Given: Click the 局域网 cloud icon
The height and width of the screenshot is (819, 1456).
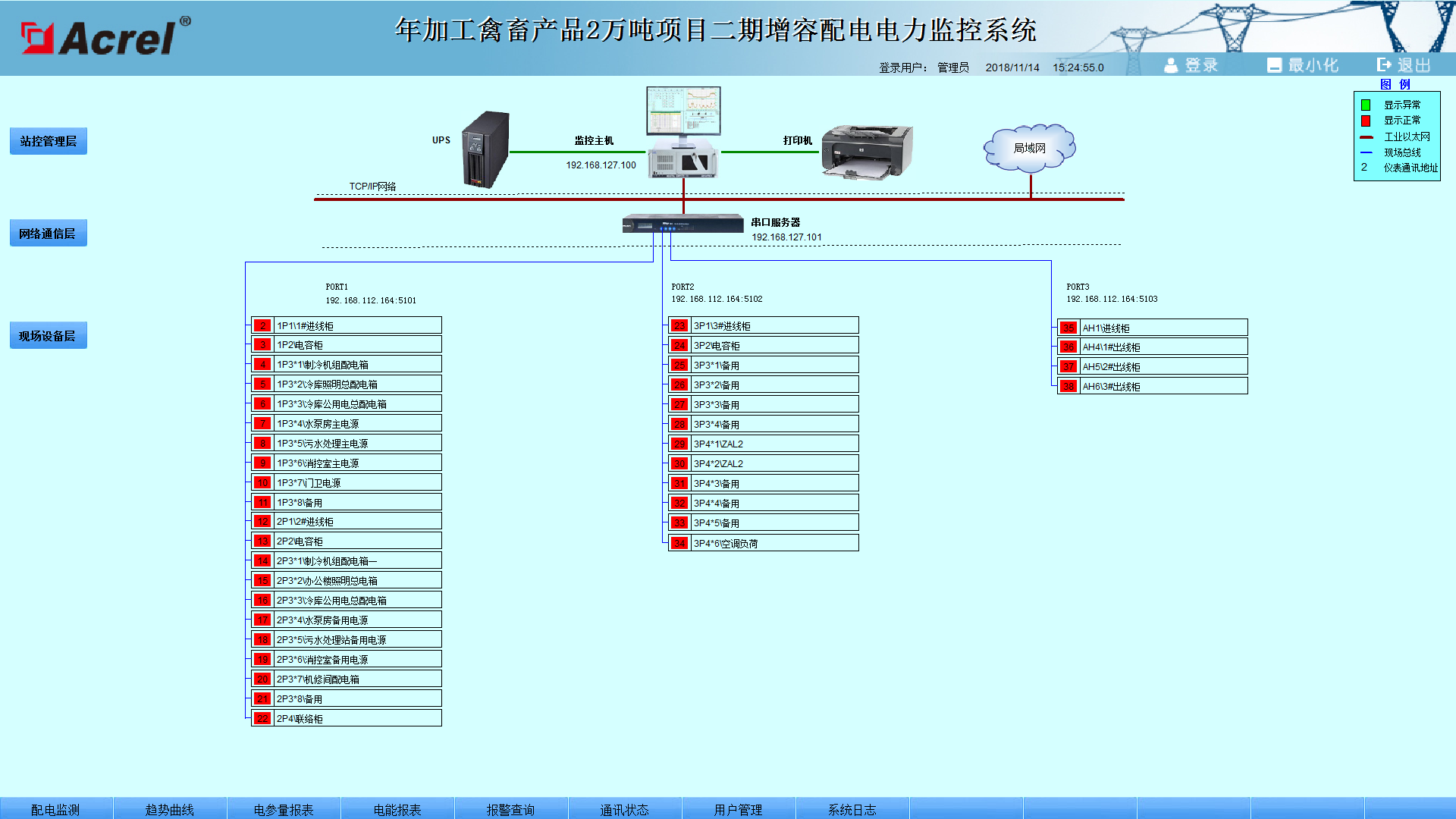Looking at the screenshot, I should tap(1030, 148).
